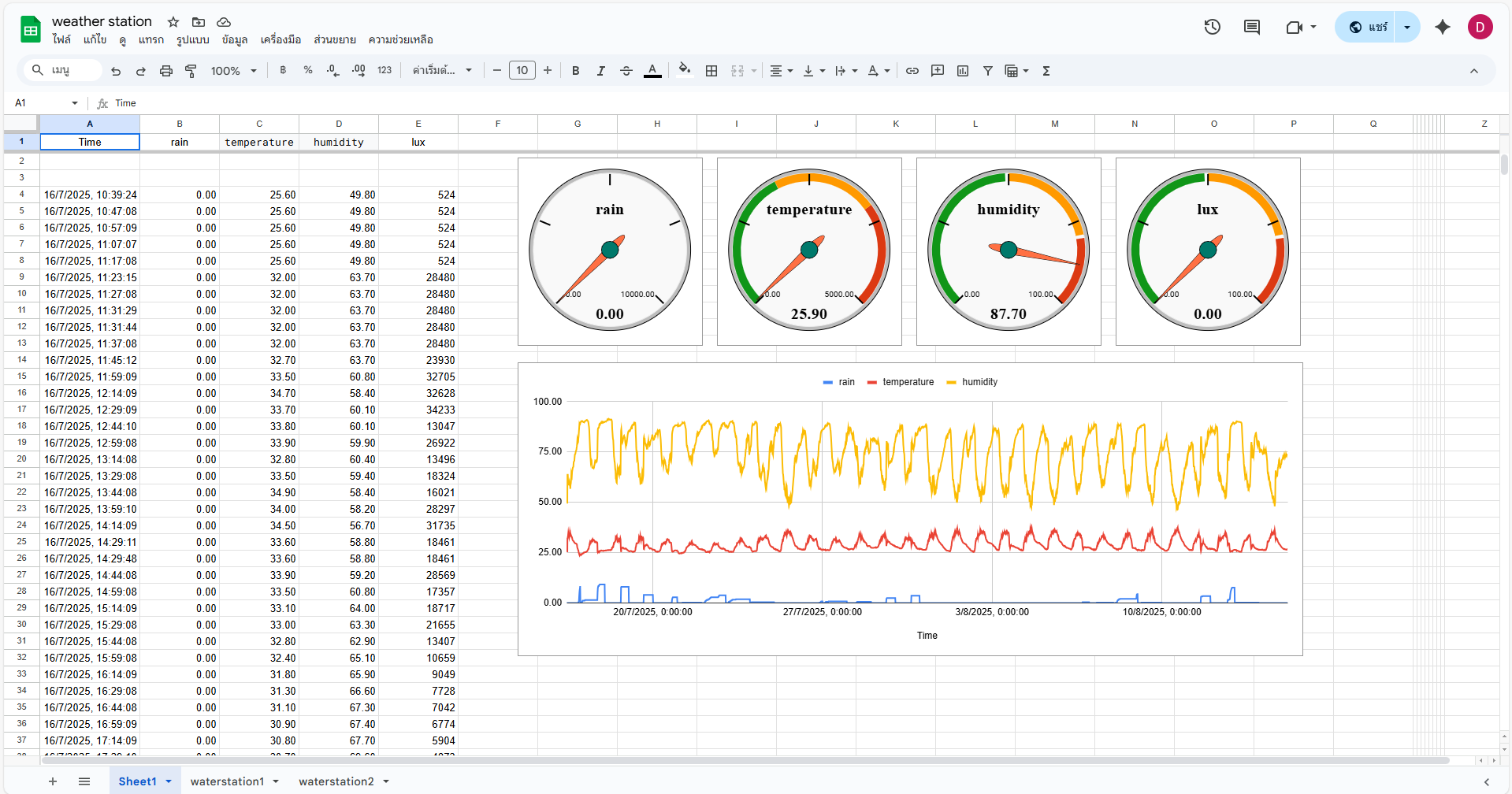The width and height of the screenshot is (1512, 794).
Task: Open the comments panel icon
Action: pos(1251,27)
